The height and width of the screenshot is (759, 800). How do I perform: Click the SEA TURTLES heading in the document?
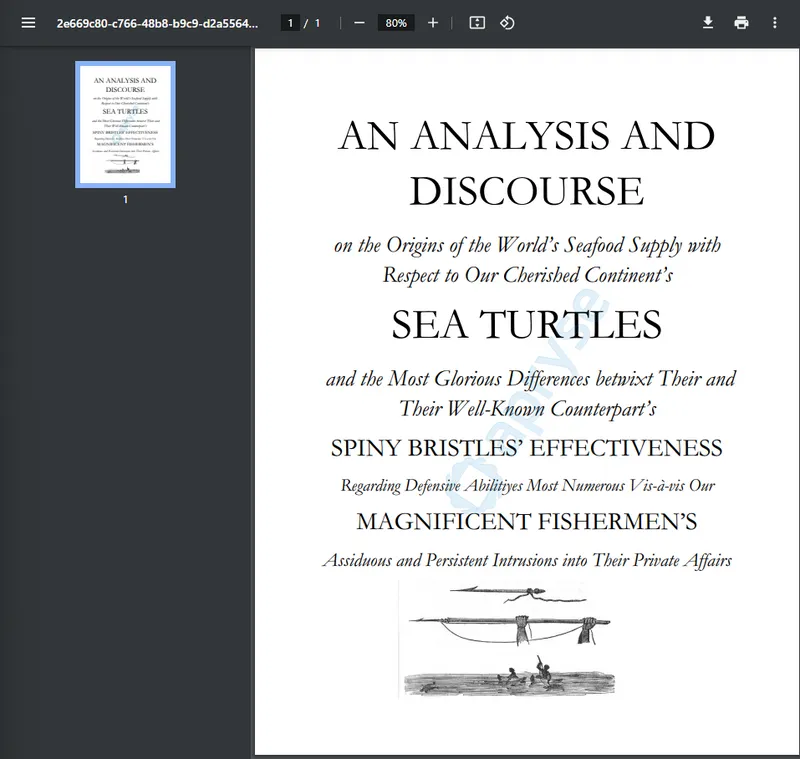click(x=527, y=324)
